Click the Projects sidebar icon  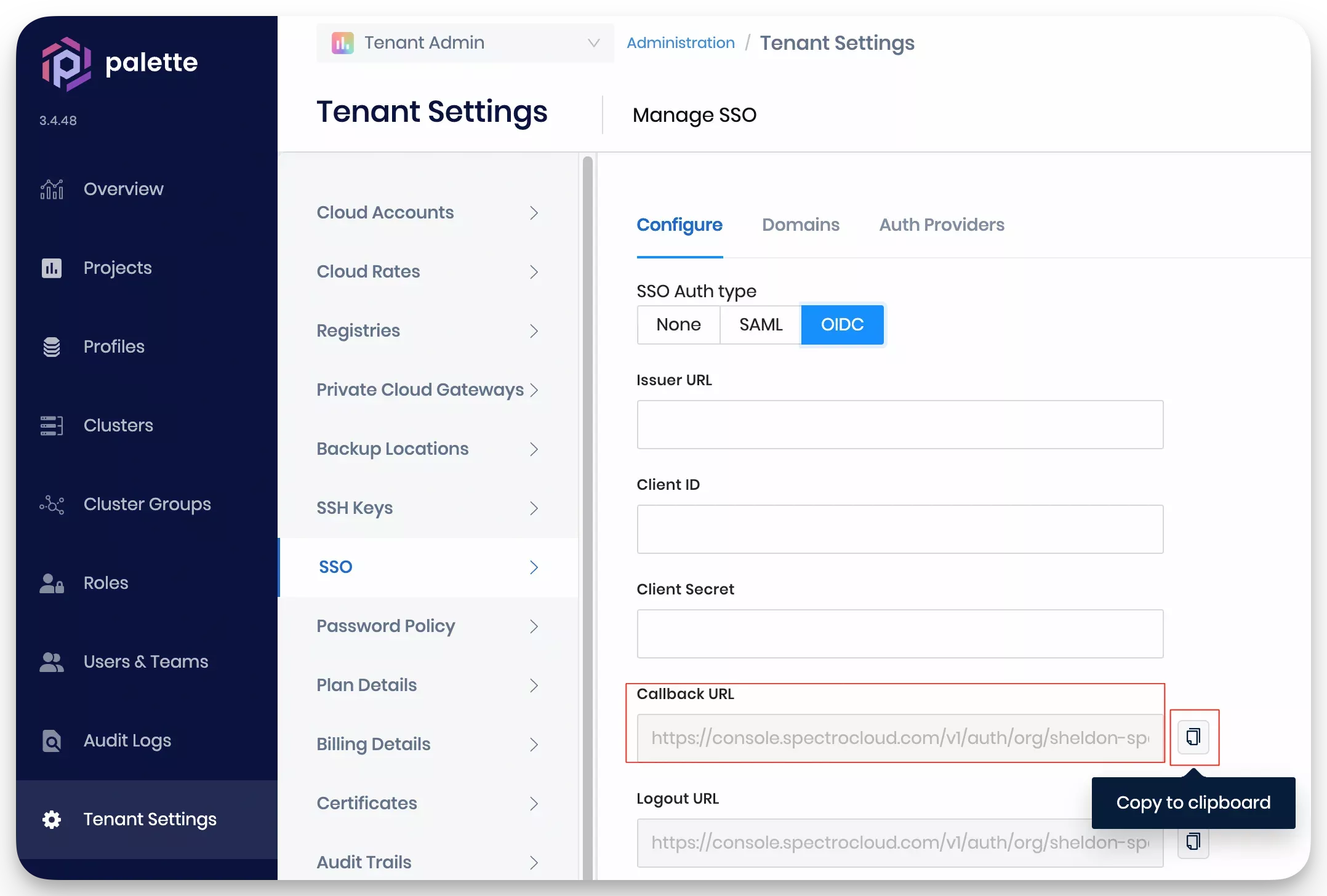[52, 267]
